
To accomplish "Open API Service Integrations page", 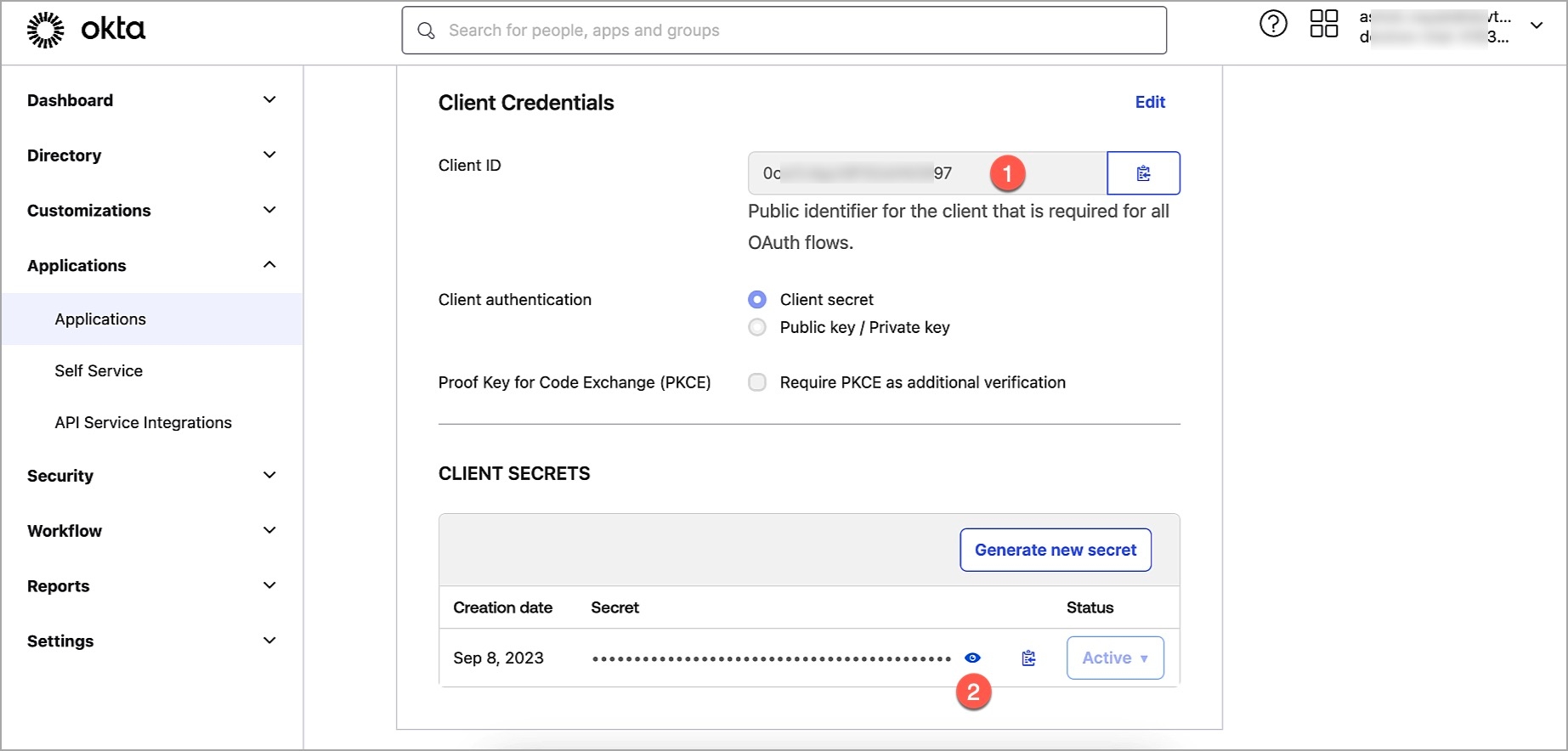I will coord(143,423).
